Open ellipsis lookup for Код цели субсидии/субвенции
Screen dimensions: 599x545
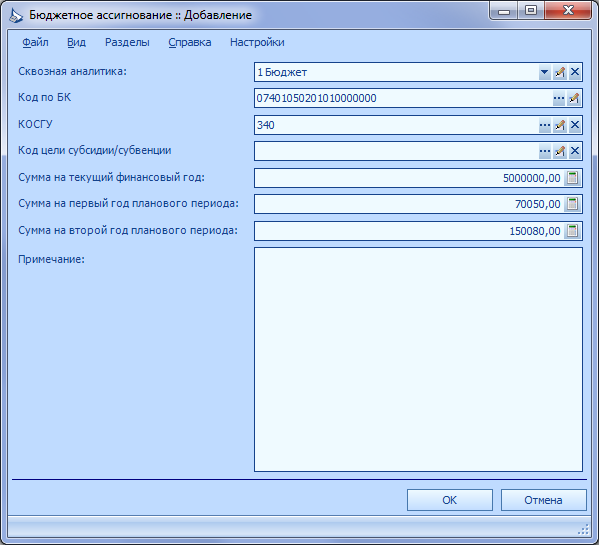tap(544, 151)
